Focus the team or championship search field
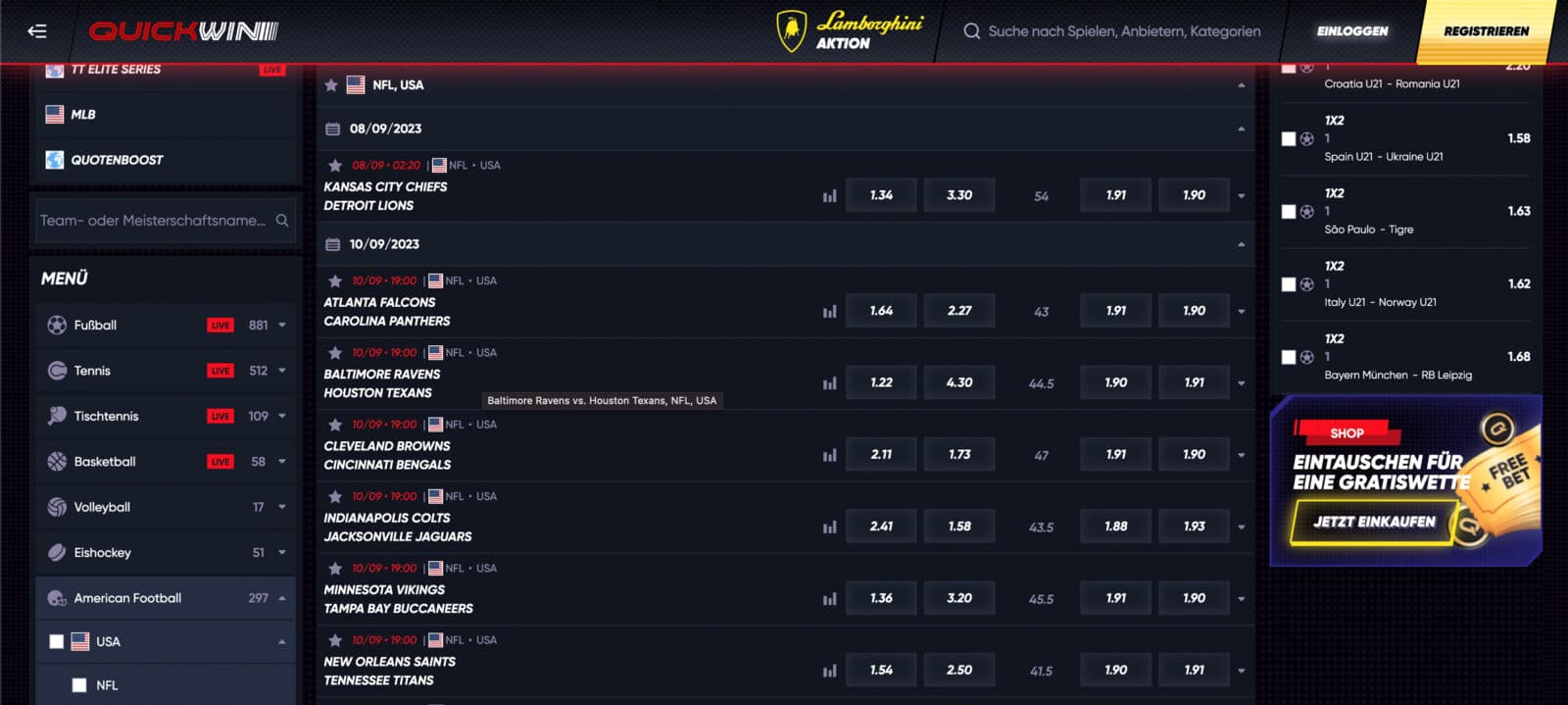The image size is (1568, 705). [165, 221]
